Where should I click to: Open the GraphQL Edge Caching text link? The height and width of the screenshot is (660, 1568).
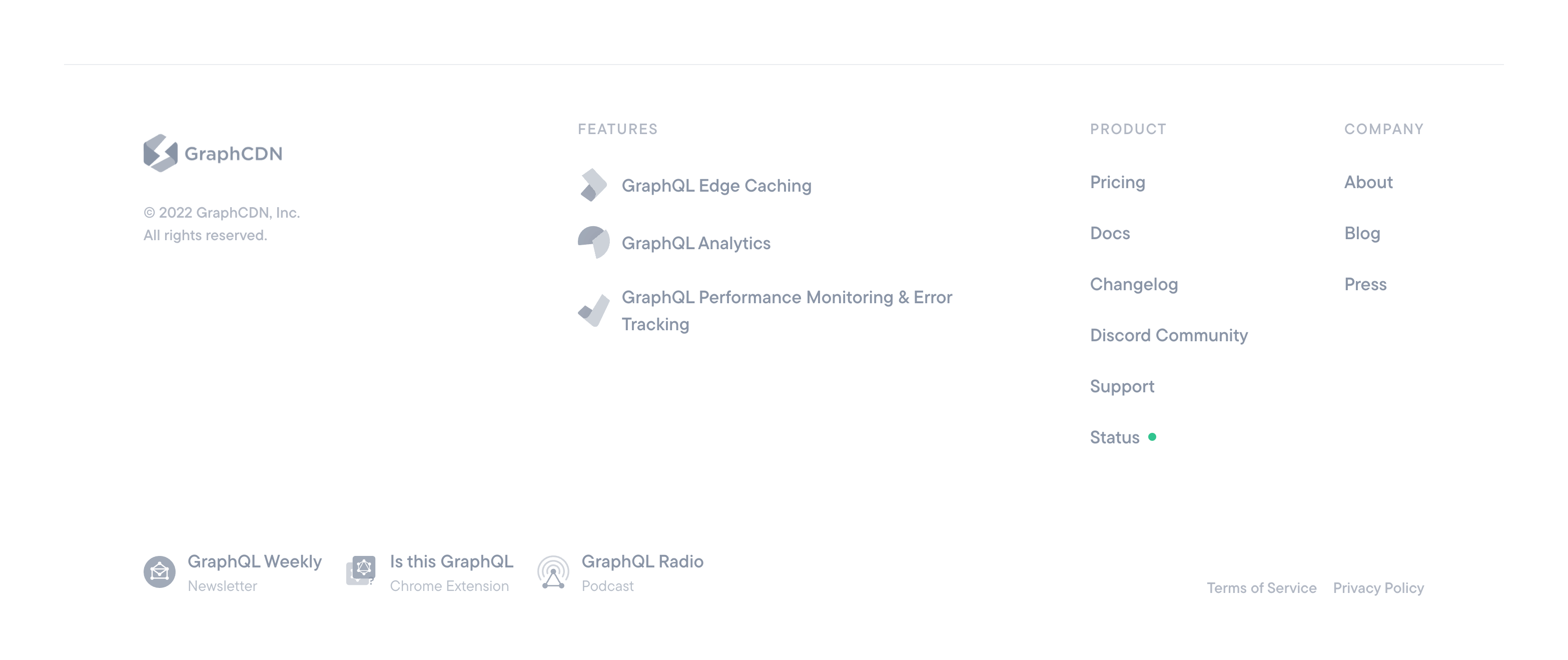[716, 186]
